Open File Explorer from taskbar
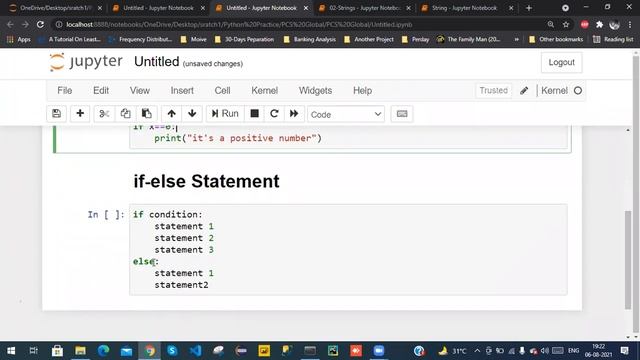The width and height of the screenshot is (640, 360). 80,351
